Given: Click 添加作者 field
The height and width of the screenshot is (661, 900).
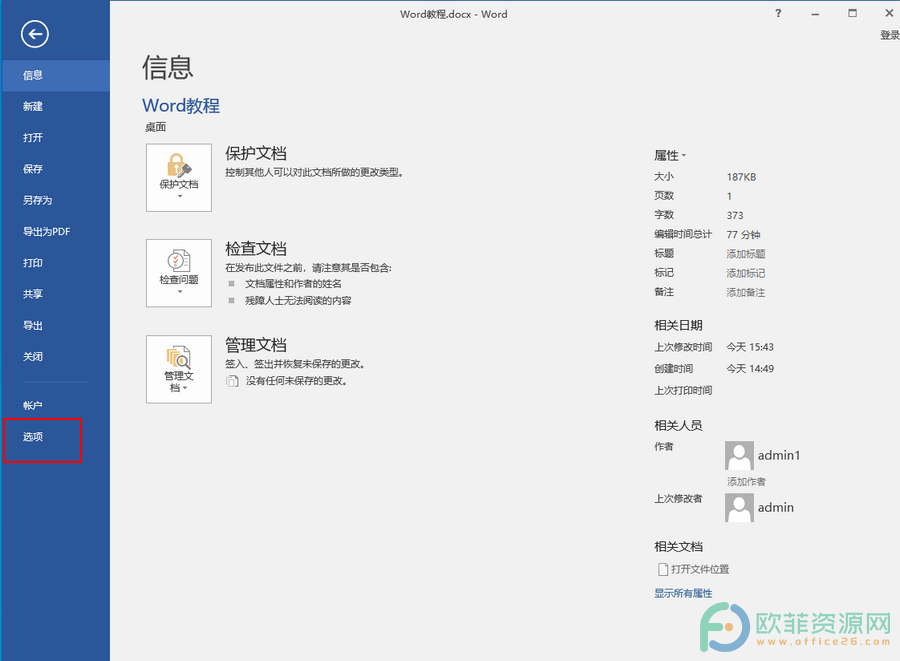Looking at the screenshot, I should click(x=746, y=481).
